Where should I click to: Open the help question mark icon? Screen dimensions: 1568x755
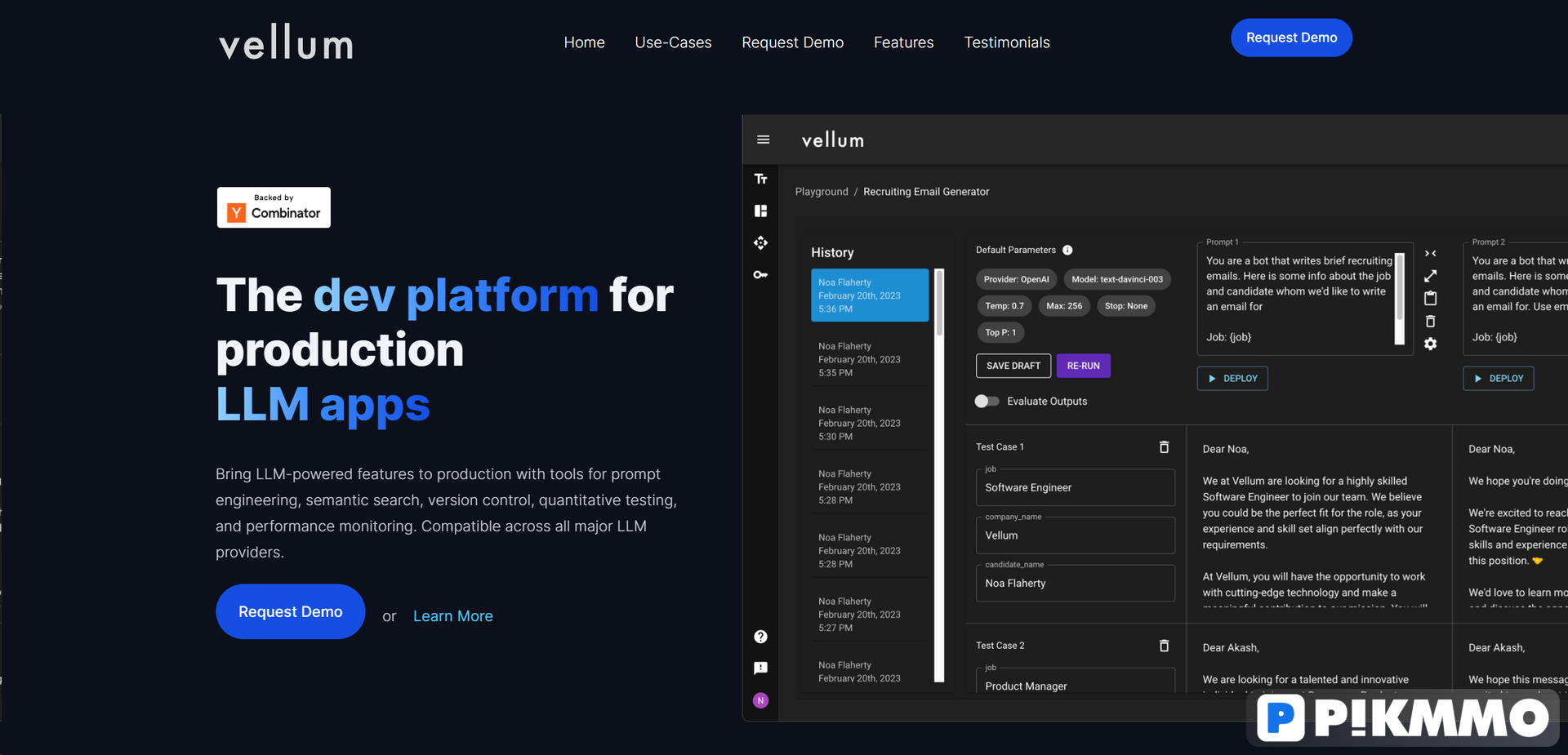point(760,637)
